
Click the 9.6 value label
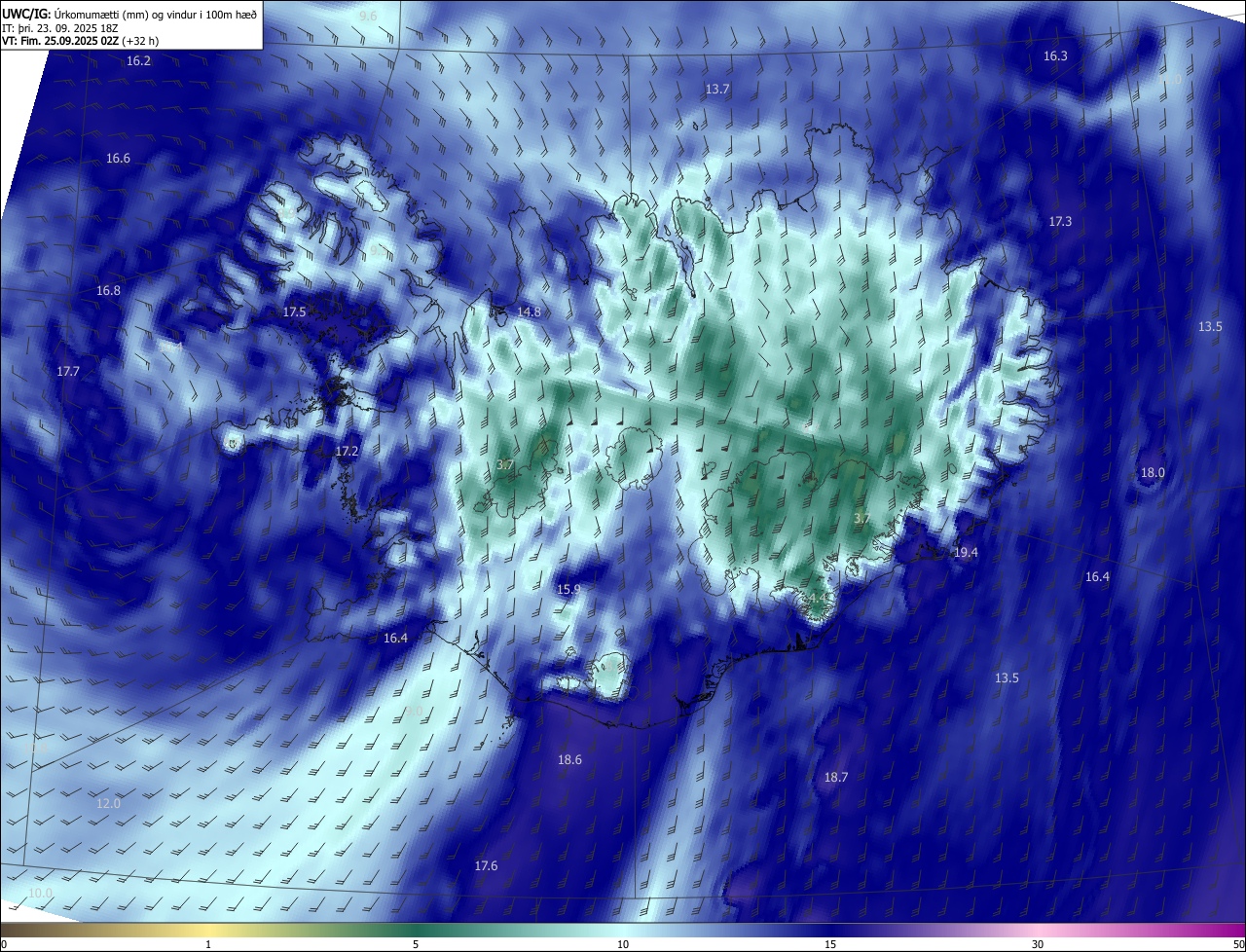tap(368, 17)
